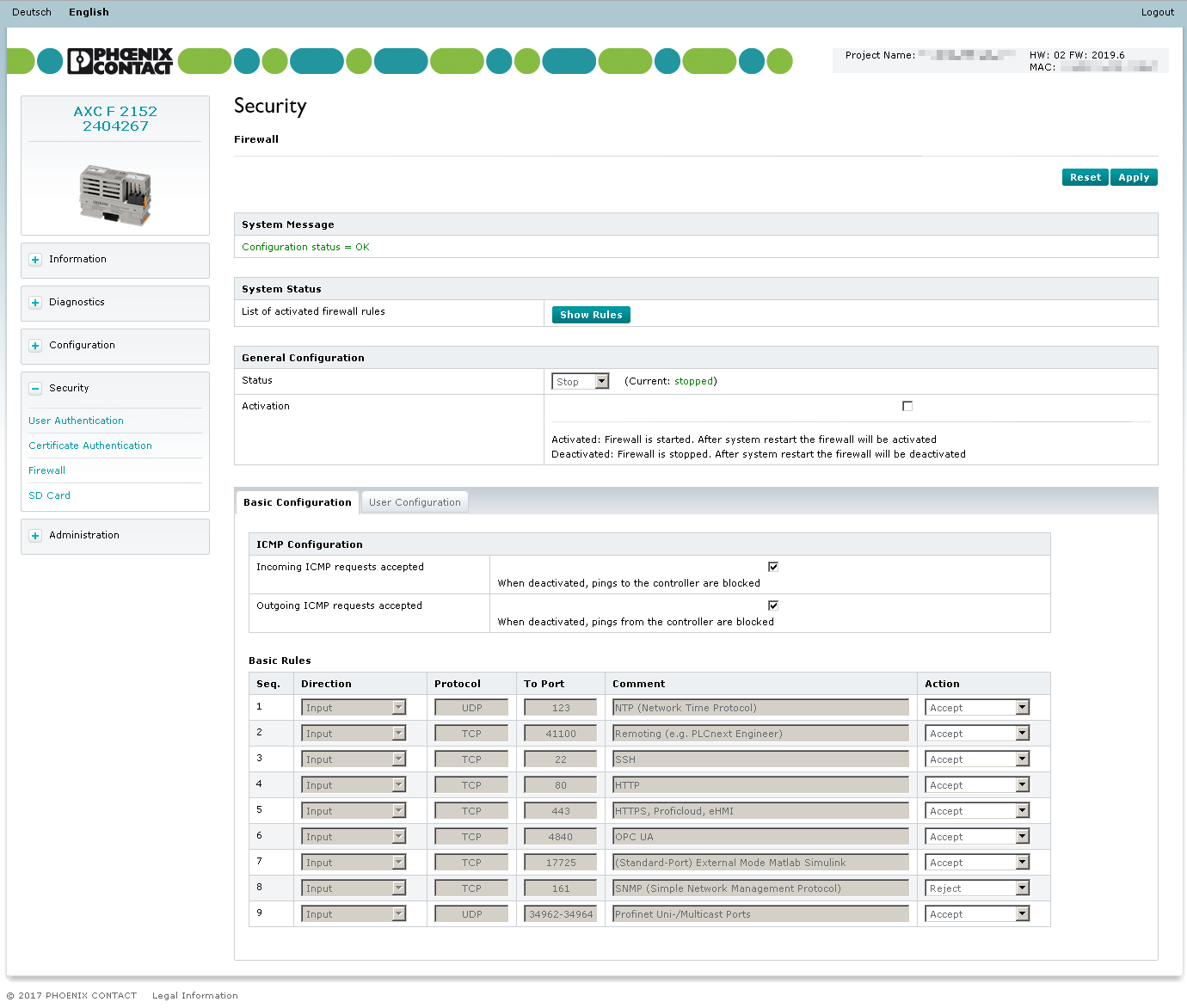Screen dimensions: 1187x1008
Task: Click the port 123 field
Action: (x=560, y=708)
